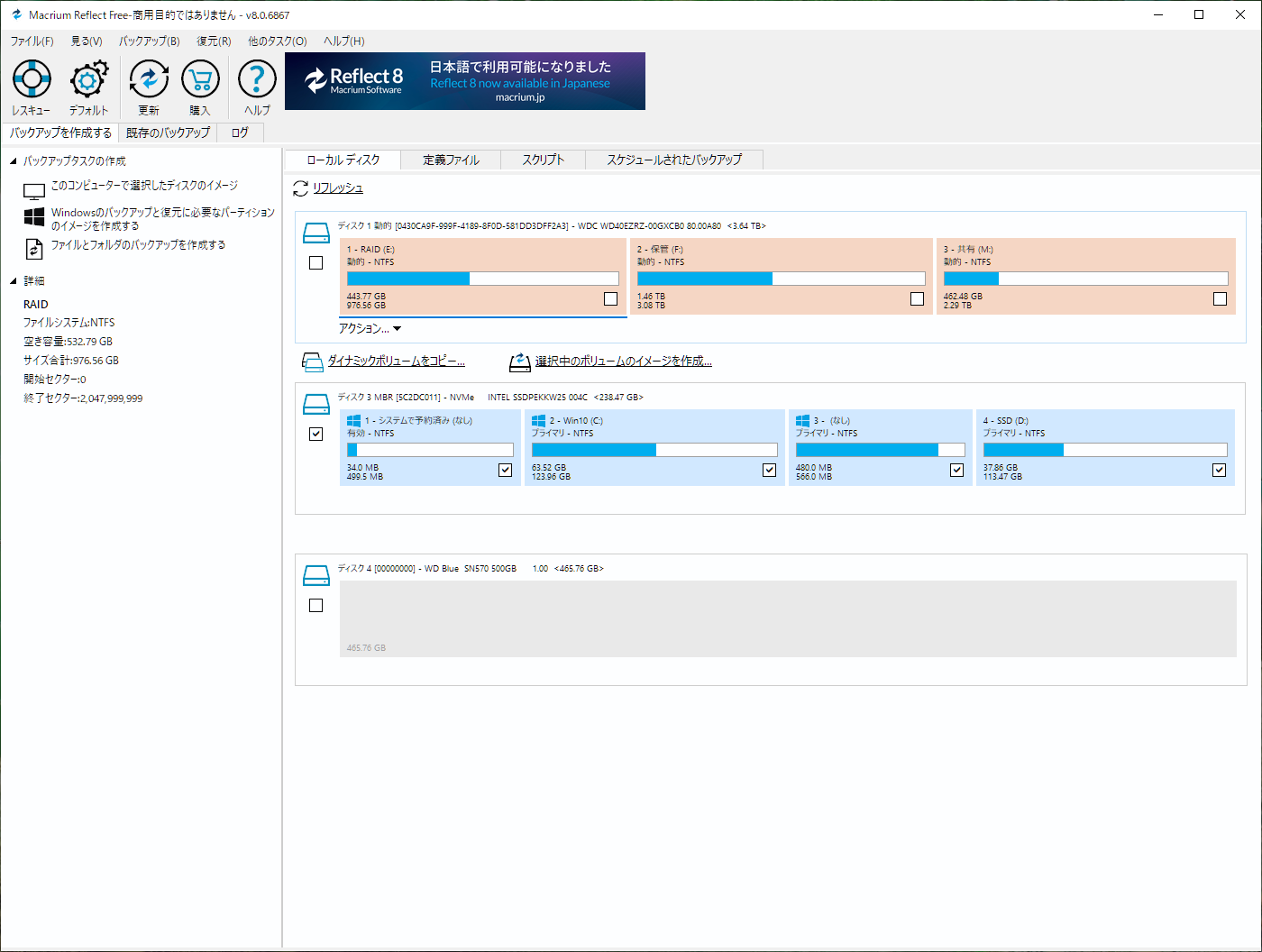Click the ダイナミックボリュームをコピー link

397,362
